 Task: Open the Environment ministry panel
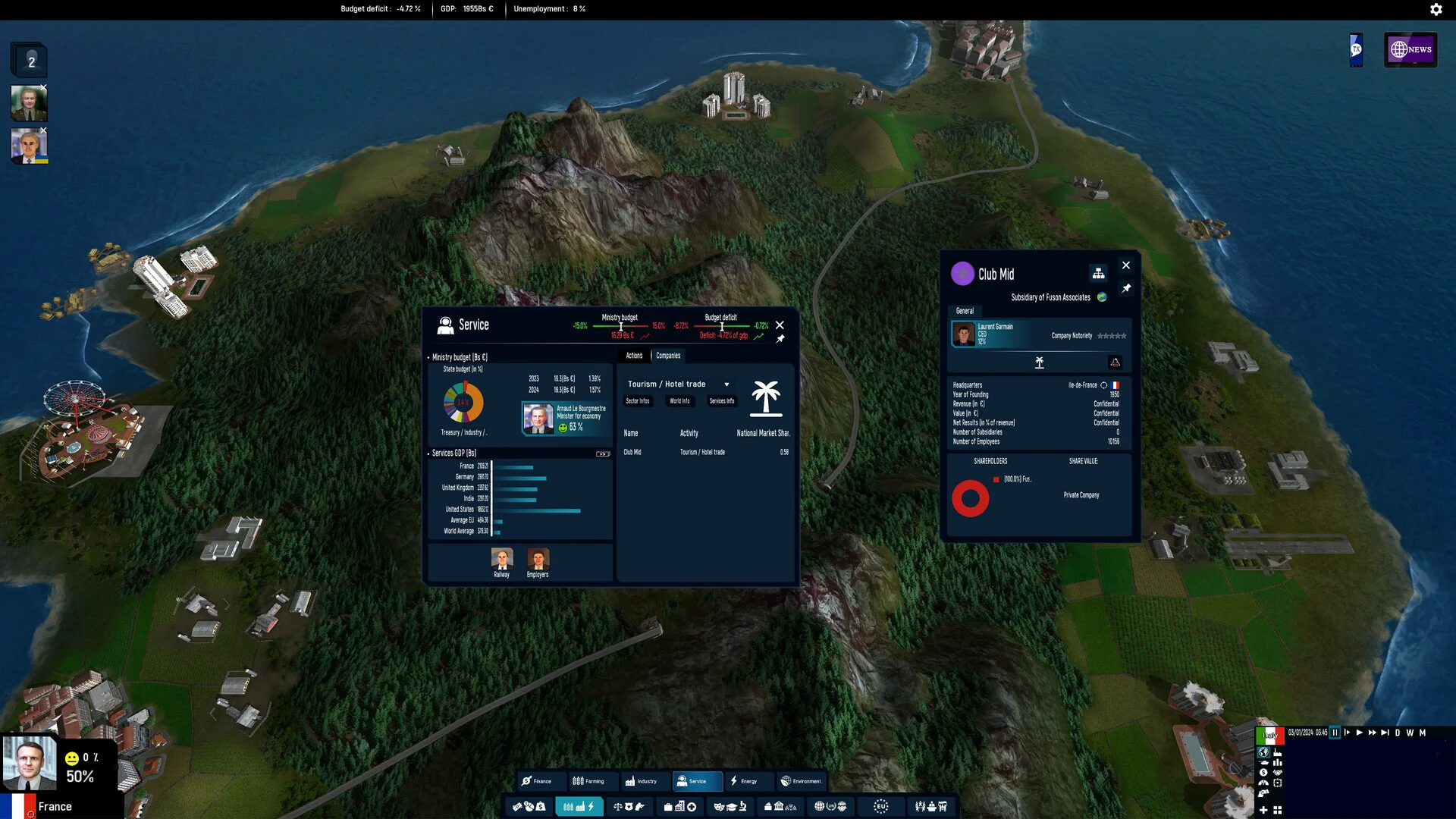(802, 781)
